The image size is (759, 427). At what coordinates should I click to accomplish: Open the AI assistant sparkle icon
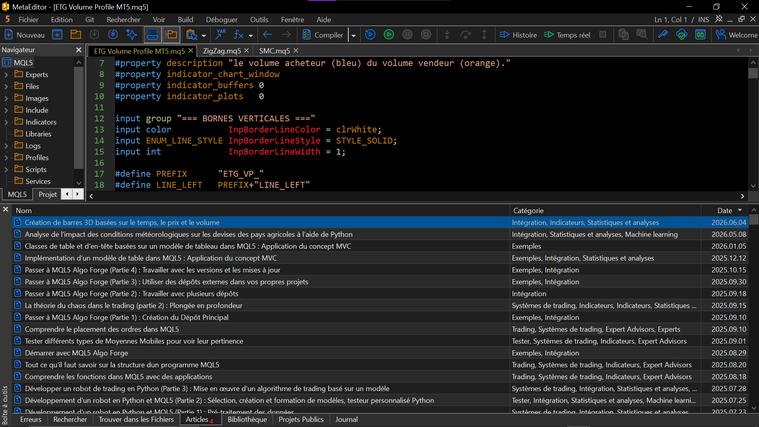131,35
